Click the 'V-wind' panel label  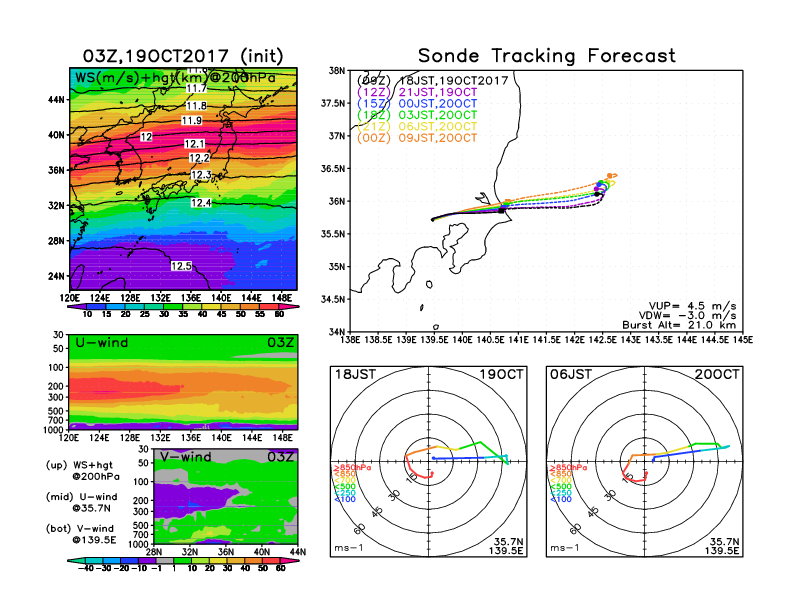tap(185, 457)
